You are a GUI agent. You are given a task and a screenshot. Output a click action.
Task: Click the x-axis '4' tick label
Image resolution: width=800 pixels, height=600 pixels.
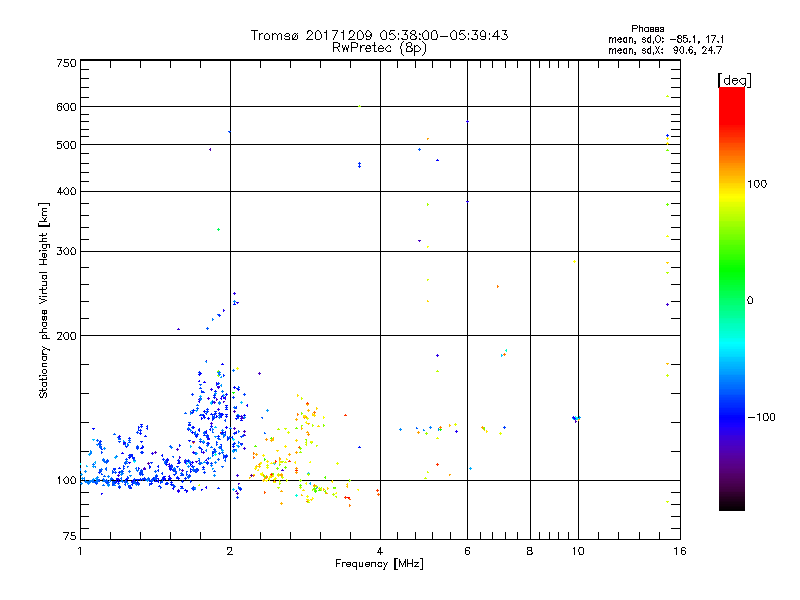[380, 551]
